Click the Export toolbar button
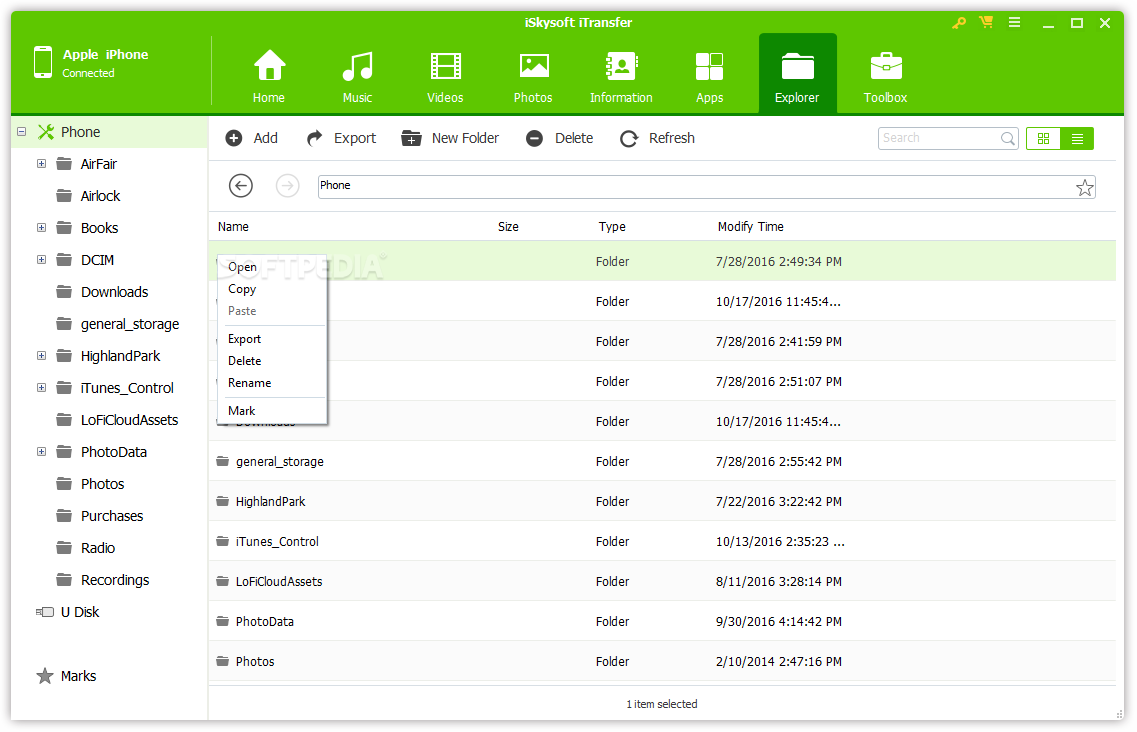The height and width of the screenshot is (732, 1137). pyautogui.click(x=342, y=138)
